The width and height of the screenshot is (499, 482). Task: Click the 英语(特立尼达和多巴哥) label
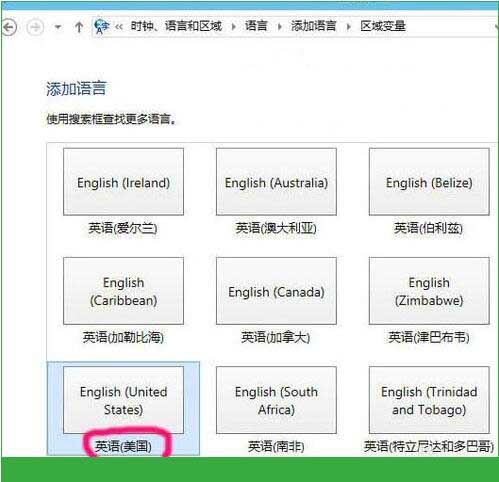click(x=429, y=446)
